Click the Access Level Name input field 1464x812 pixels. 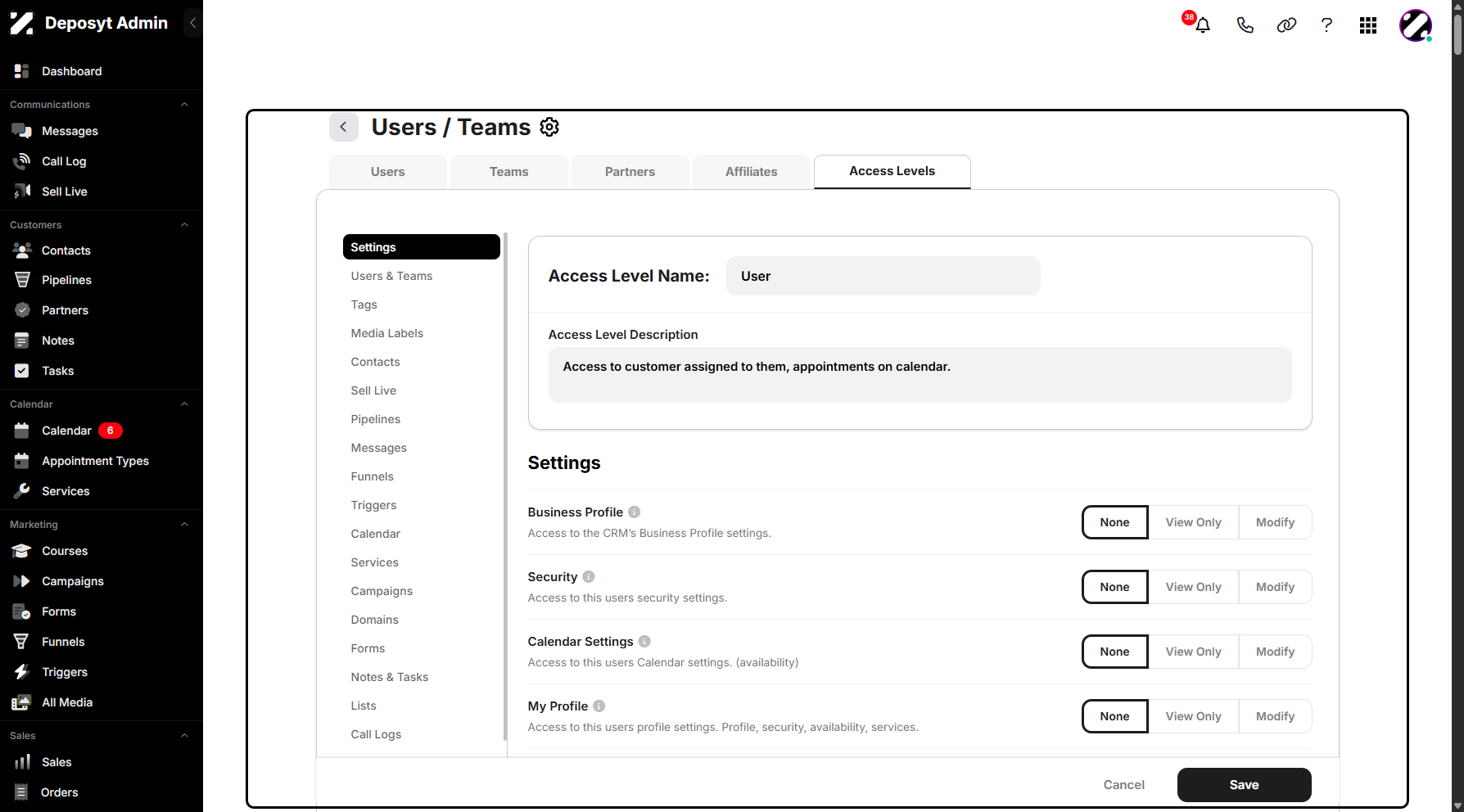tap(883, 276)
